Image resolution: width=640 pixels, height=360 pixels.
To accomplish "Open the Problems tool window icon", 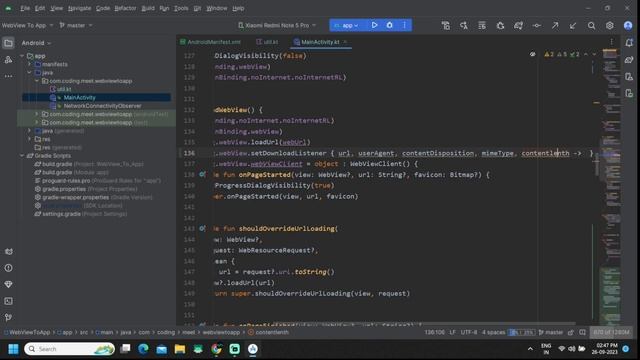I will (9, 268).
